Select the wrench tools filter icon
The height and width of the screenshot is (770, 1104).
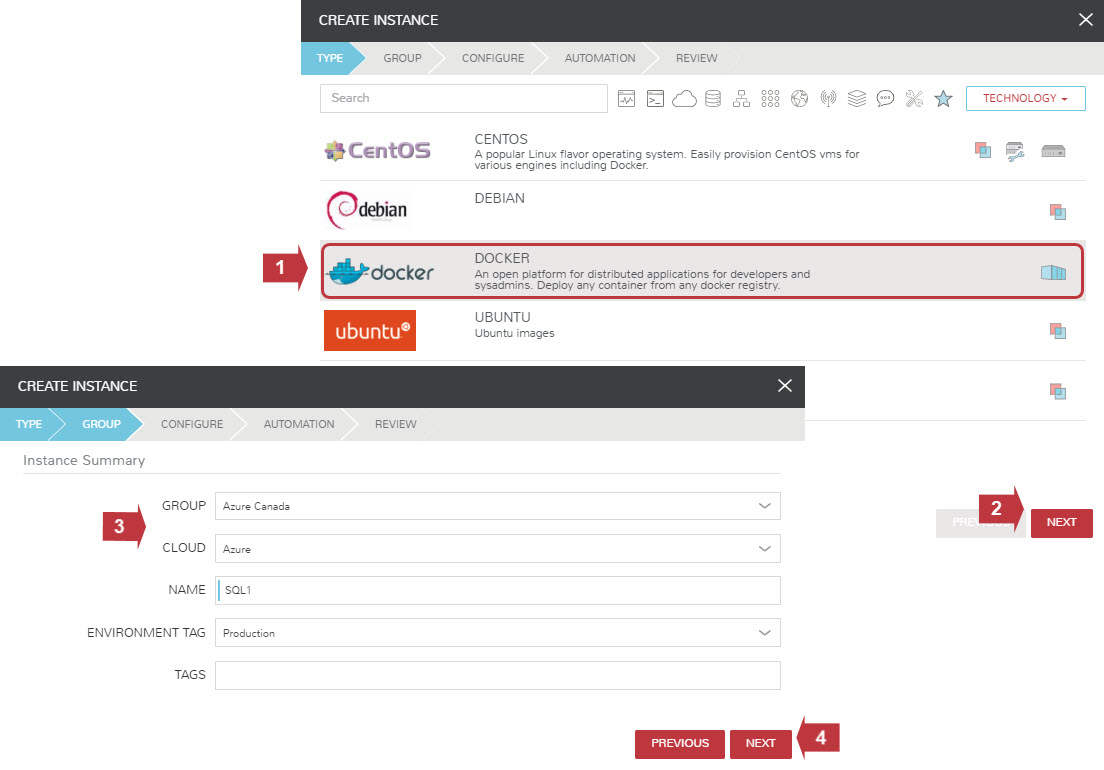914,98
